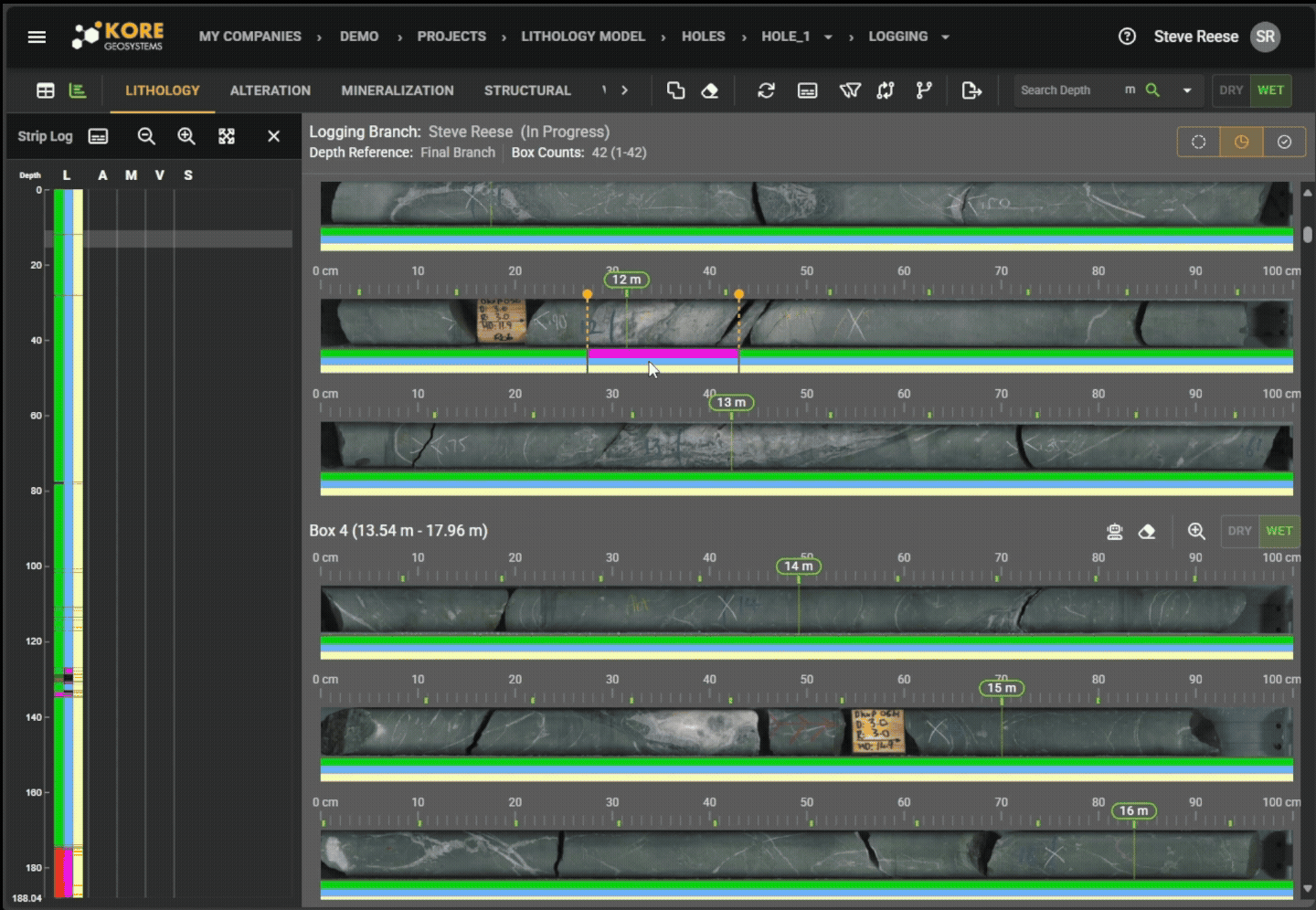Open the STRUCTURAL tab

coord(527,90)
